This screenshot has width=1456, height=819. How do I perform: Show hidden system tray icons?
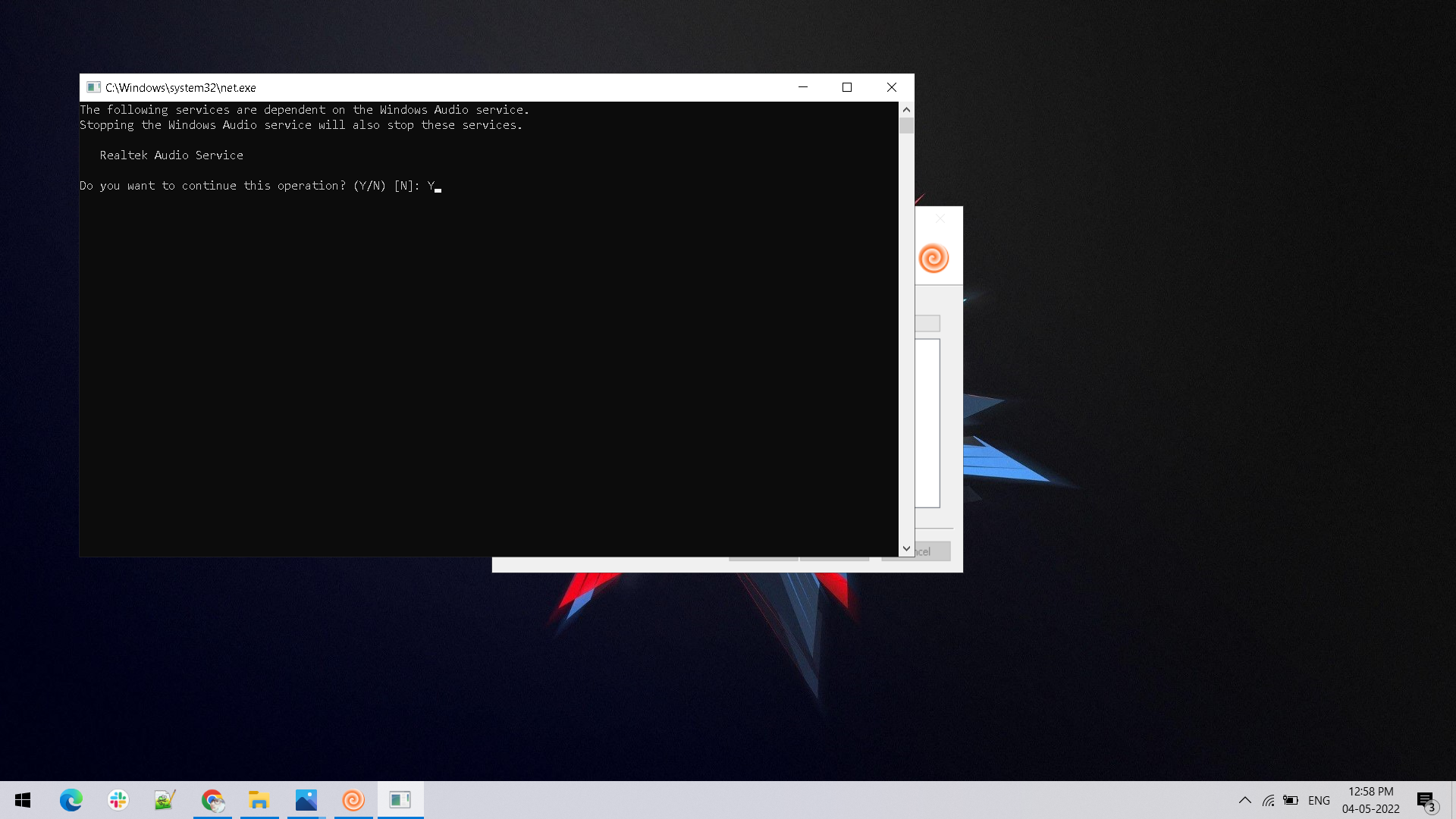[1245, 800]
